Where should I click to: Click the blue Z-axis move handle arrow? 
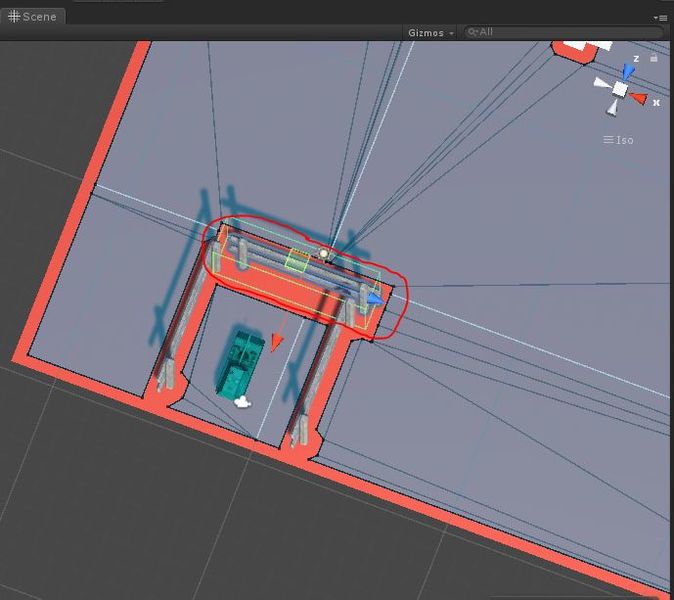375,299
